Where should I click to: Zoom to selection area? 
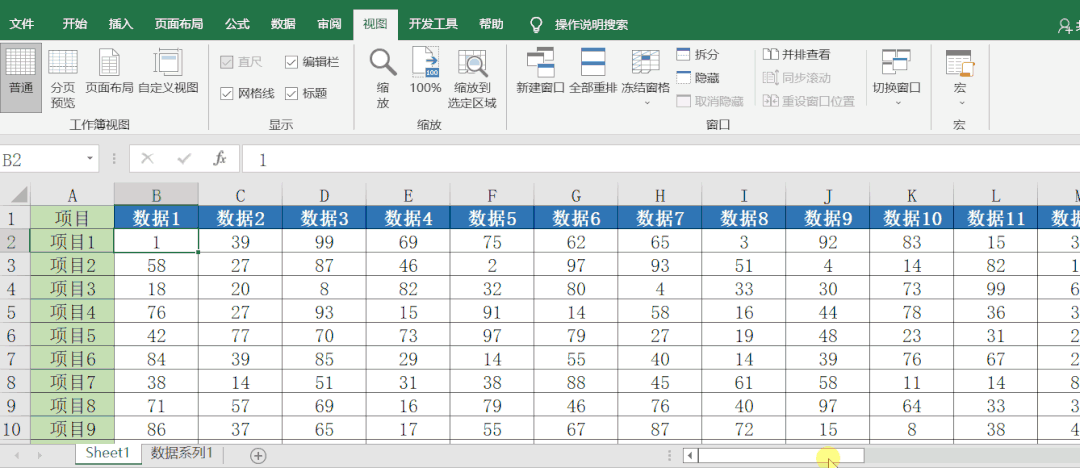tap(472, 77)
